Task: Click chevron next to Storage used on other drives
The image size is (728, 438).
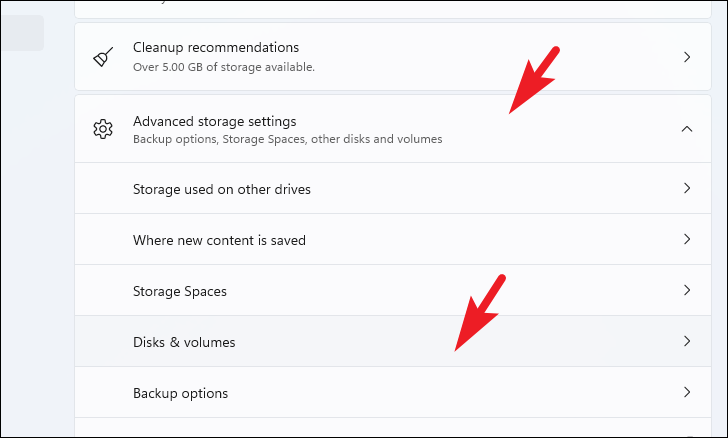Action: point(687,188)
